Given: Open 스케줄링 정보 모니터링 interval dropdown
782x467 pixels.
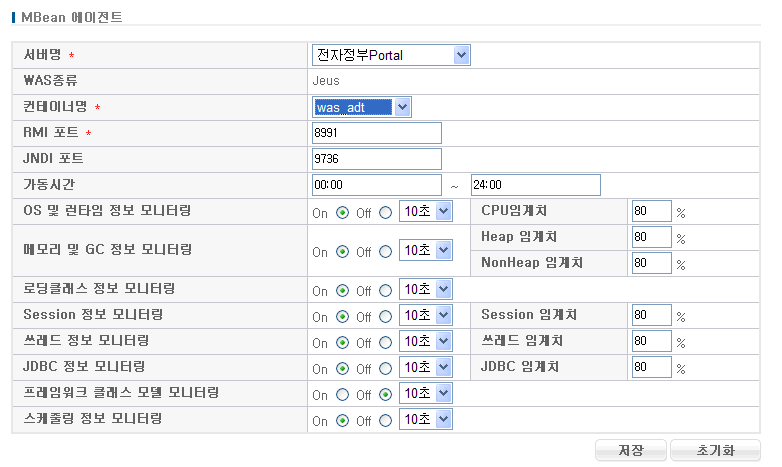Looking at the screenshot, I should click(x=425, y=421).
